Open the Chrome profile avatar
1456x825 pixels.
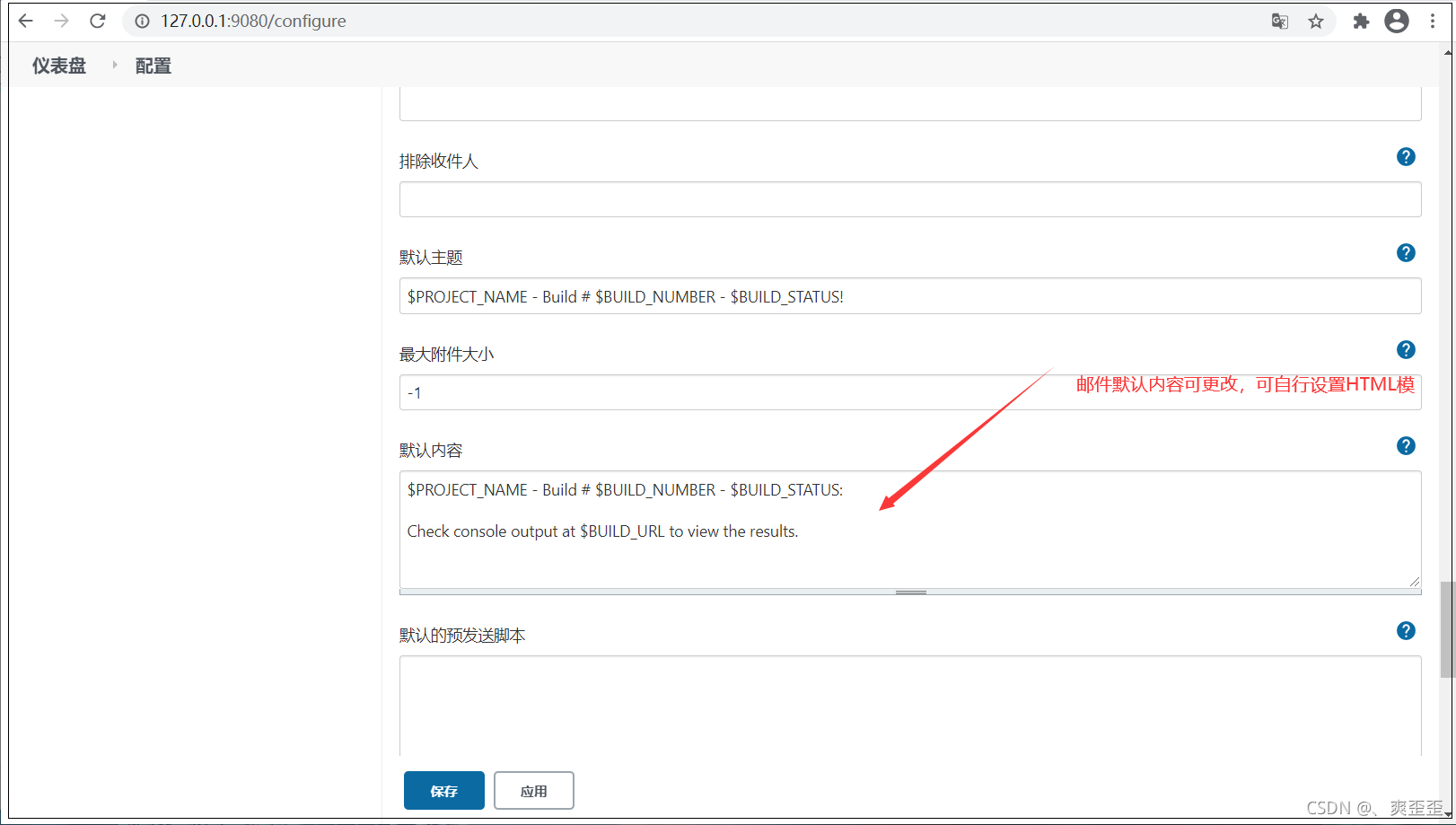pos(1397,21)
